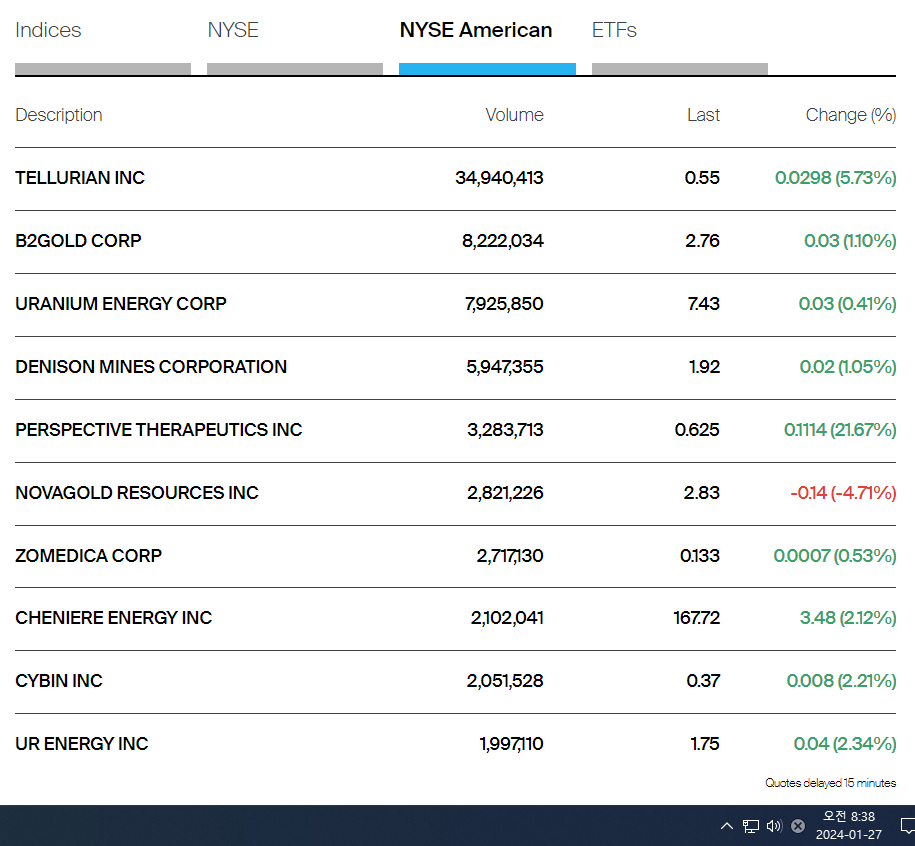Click Cheniere change 3.48 (2.12%)
This screenshot has width=915, height=846.
[848, 618]
